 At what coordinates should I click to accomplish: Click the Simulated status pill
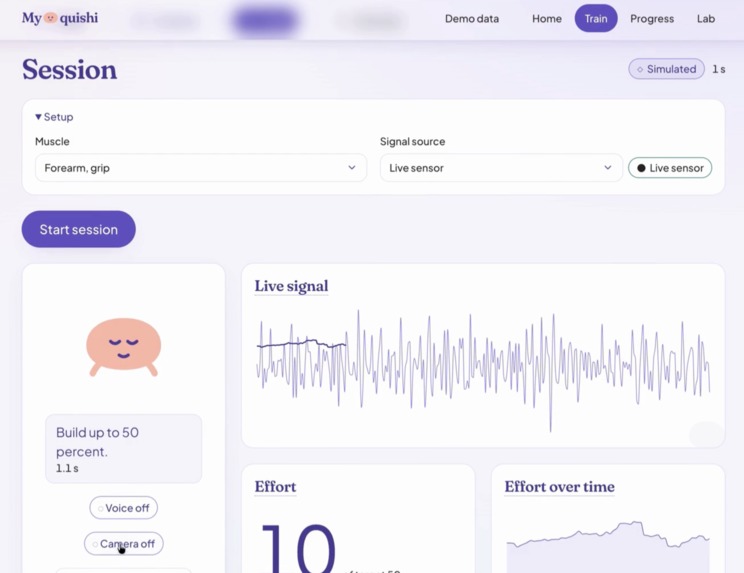tap(666, 69)
